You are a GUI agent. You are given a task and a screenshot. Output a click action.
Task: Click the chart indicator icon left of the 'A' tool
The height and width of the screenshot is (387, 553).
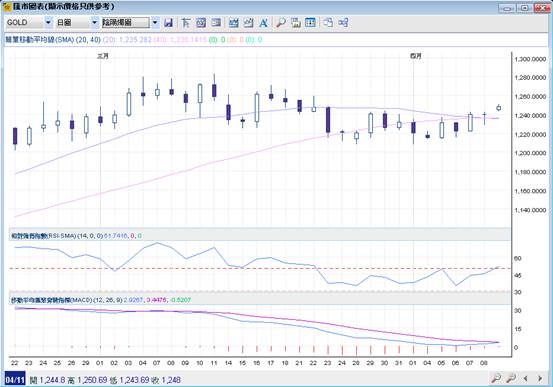click(248, 23)
